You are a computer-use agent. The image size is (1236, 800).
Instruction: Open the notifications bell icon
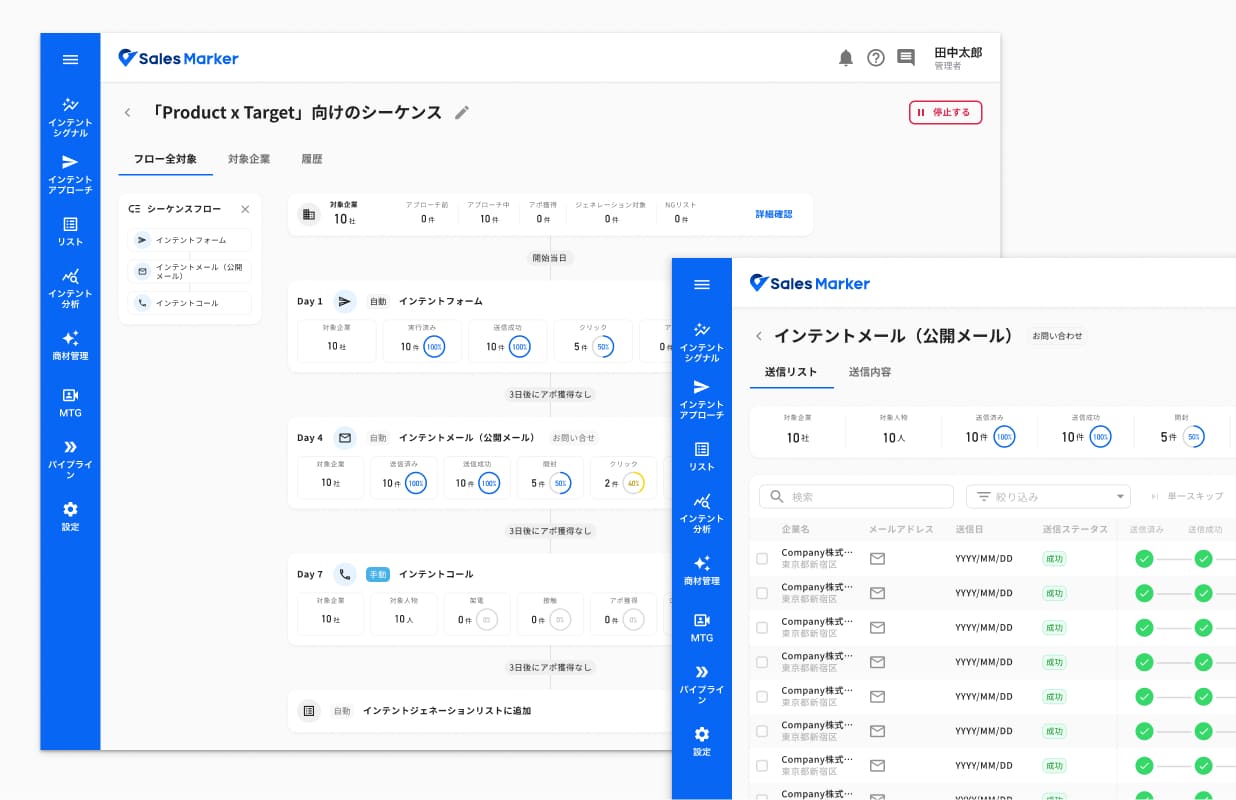[846, 58]
